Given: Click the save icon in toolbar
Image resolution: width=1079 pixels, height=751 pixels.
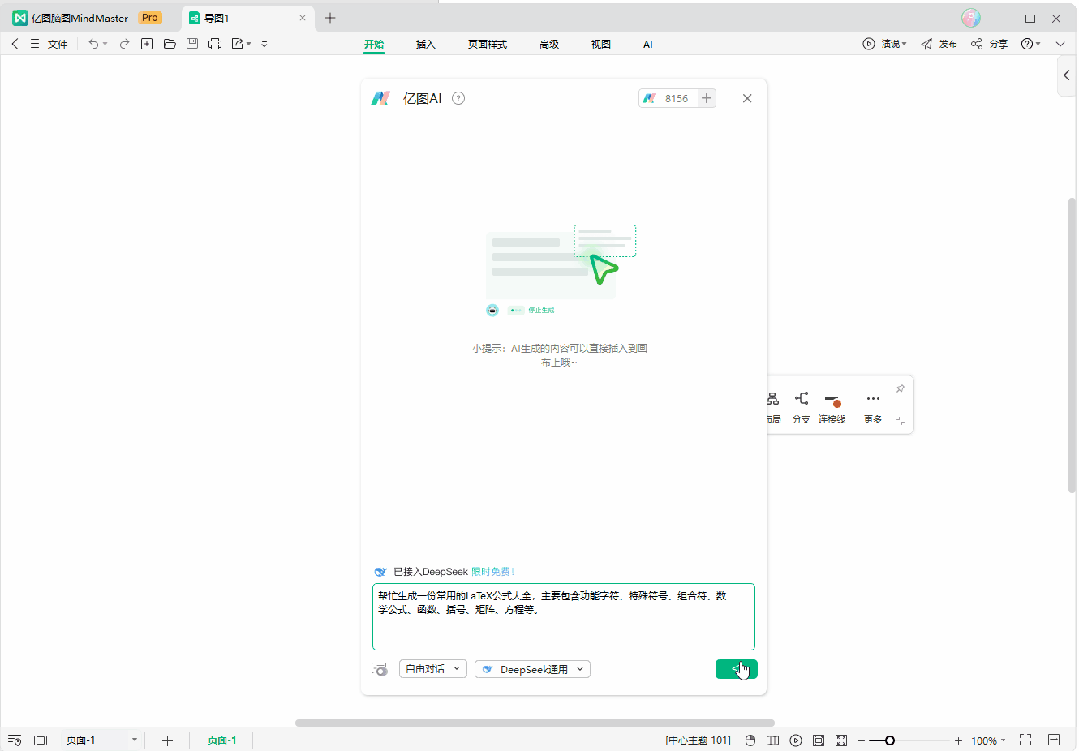Looking at the screenshot, I should tap(192, 44).
